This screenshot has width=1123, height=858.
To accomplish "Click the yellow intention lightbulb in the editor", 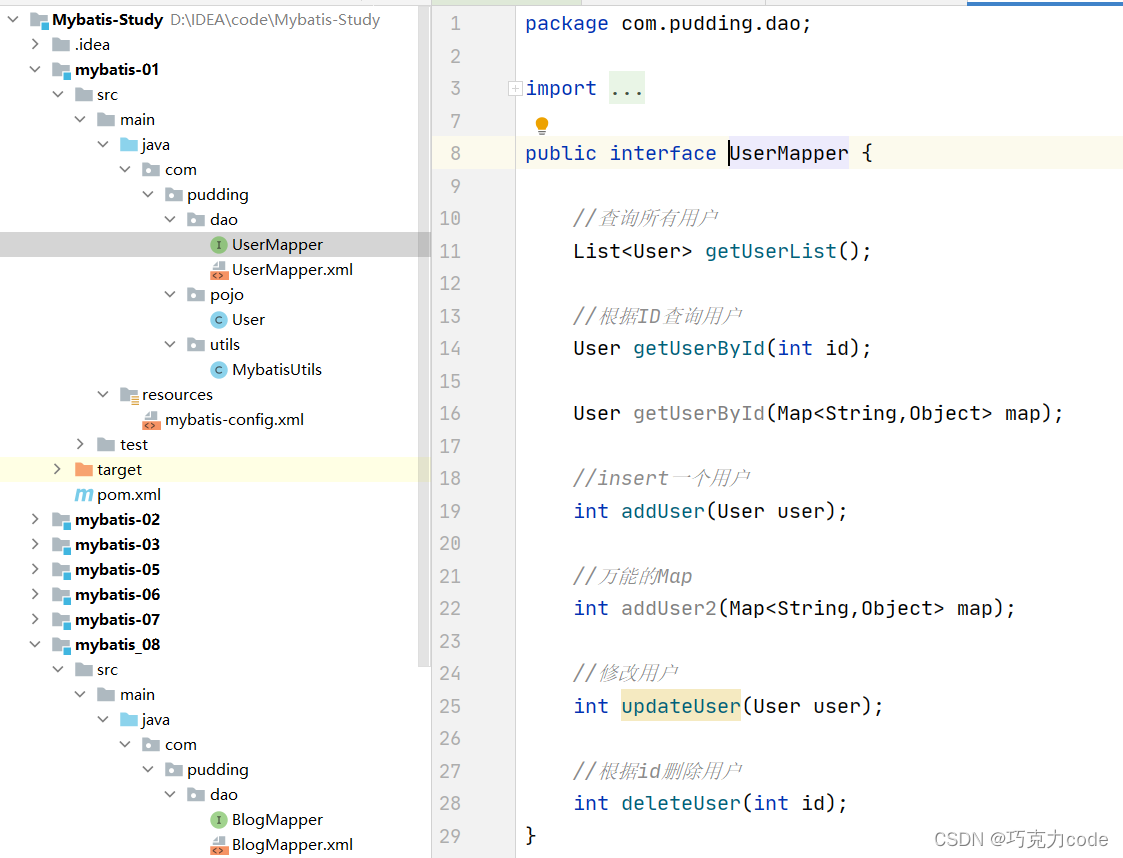I will coord(542,125).
